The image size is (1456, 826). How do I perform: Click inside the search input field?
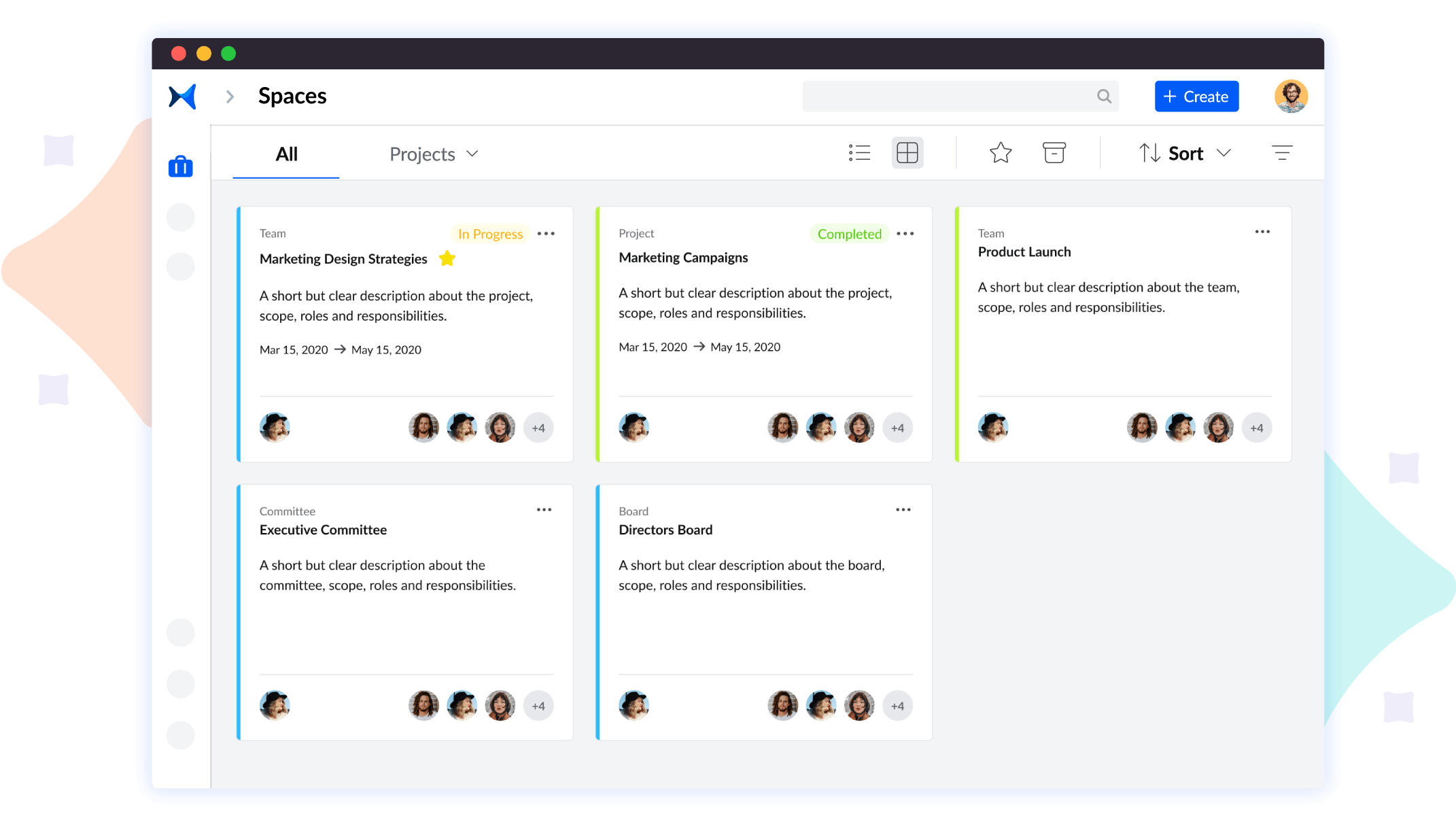coord(948,97)
